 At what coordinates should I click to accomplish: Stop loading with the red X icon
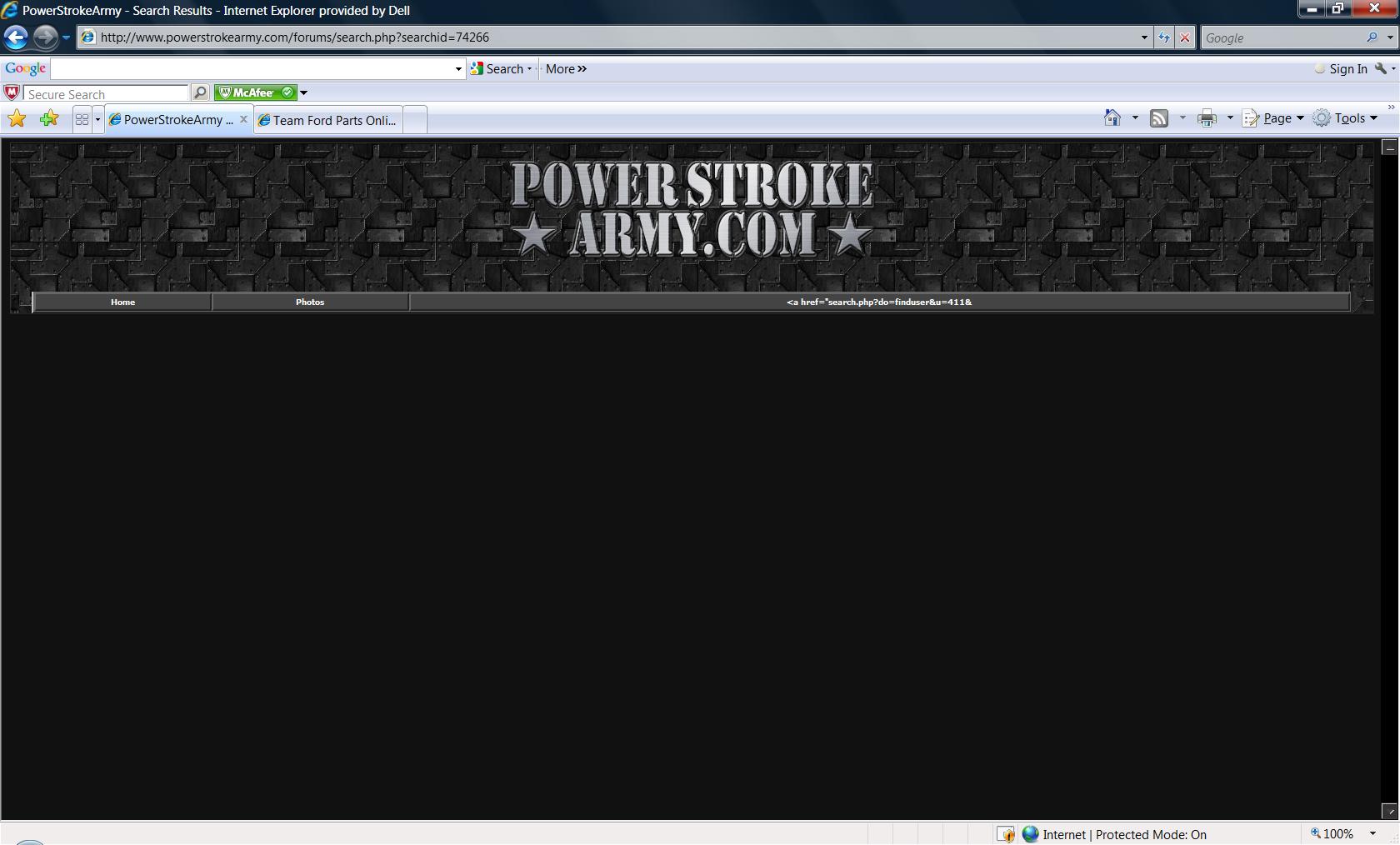pos(1185,37)
